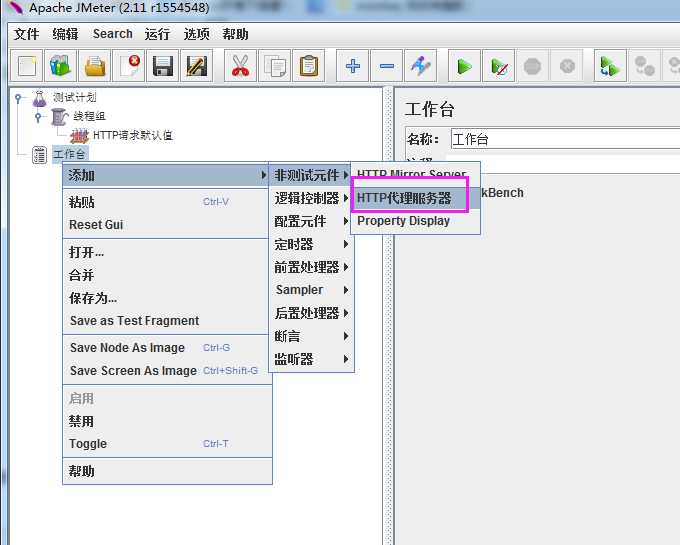Open the 选项 menu
680x545 pixels.
tap(196, 34)
